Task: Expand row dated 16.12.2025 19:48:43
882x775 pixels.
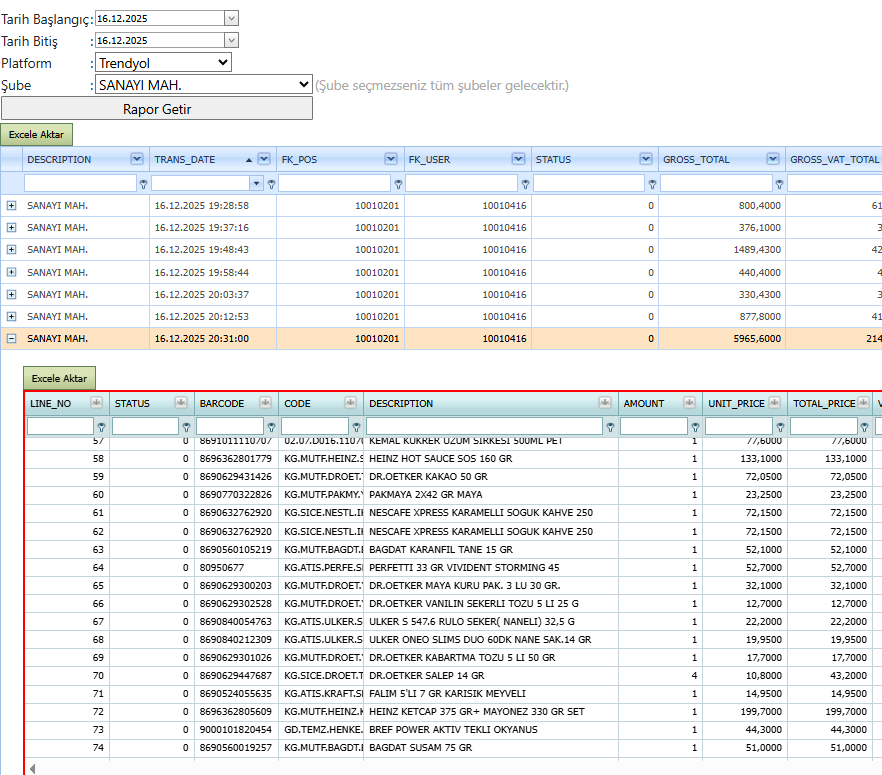Action: tap(11, 250)
